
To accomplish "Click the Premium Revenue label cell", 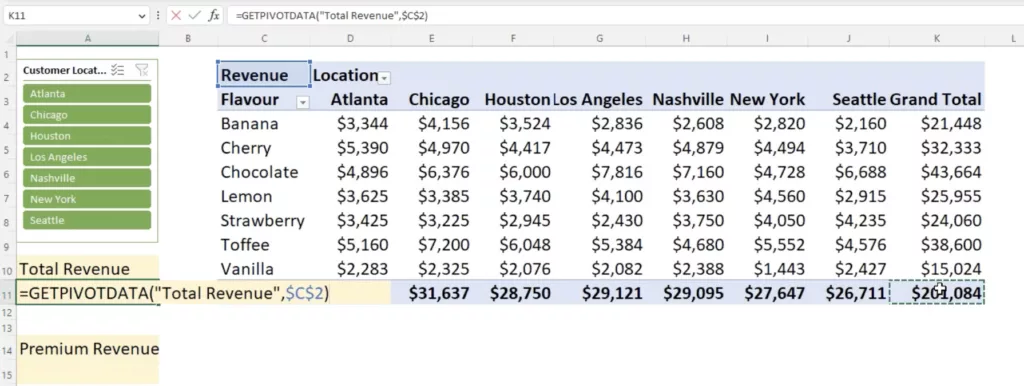I will coord(88,348).
